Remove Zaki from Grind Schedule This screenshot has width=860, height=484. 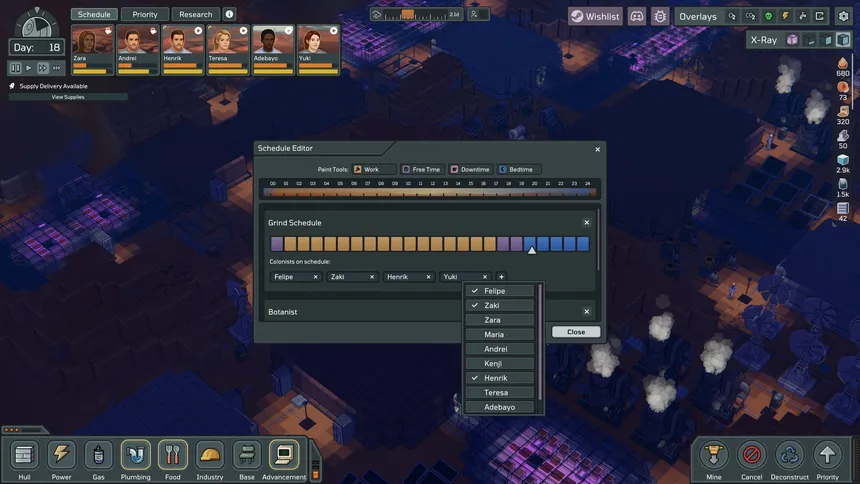(x=372, y=277)
